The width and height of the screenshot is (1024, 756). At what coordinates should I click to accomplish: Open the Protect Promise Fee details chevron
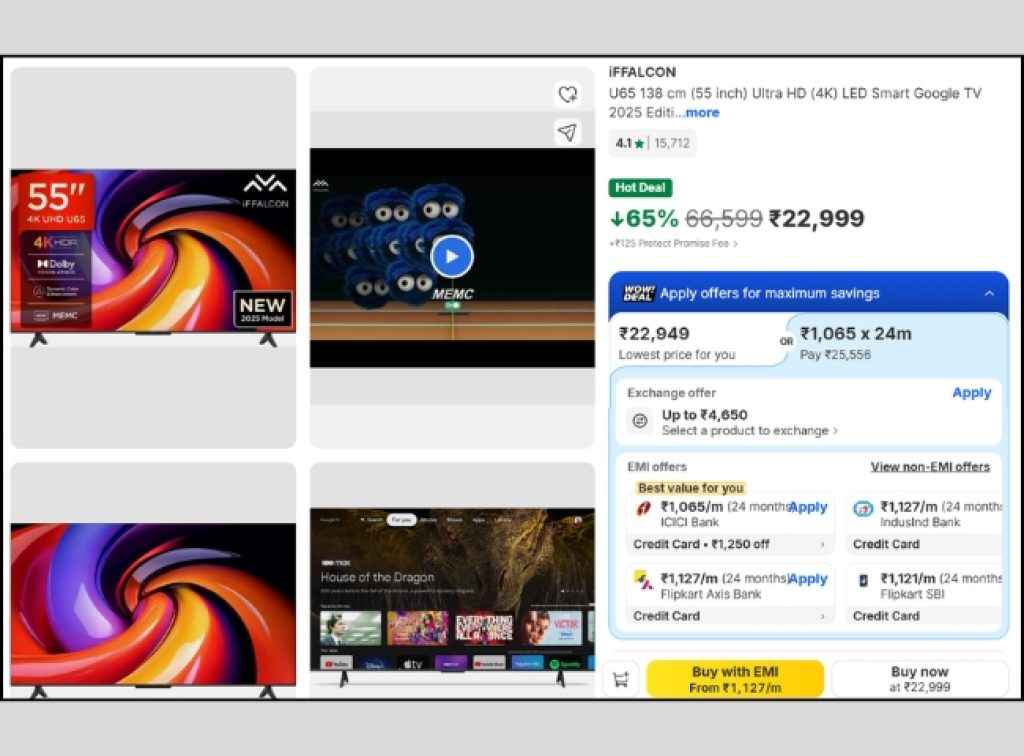click(x=735, y=244)
